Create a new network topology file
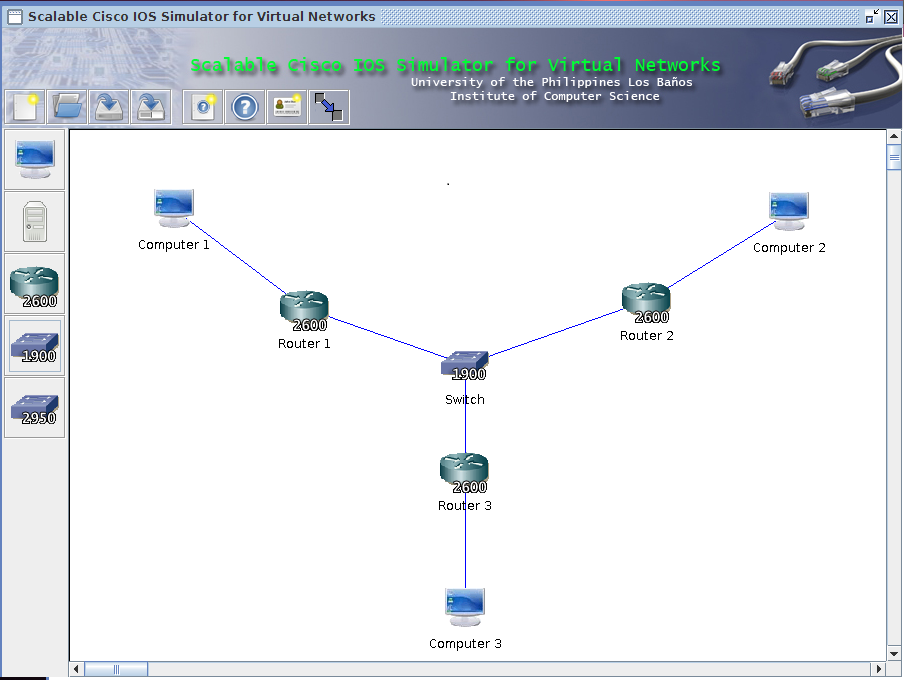This screenshot has height=680, width=904. [22, 107]
